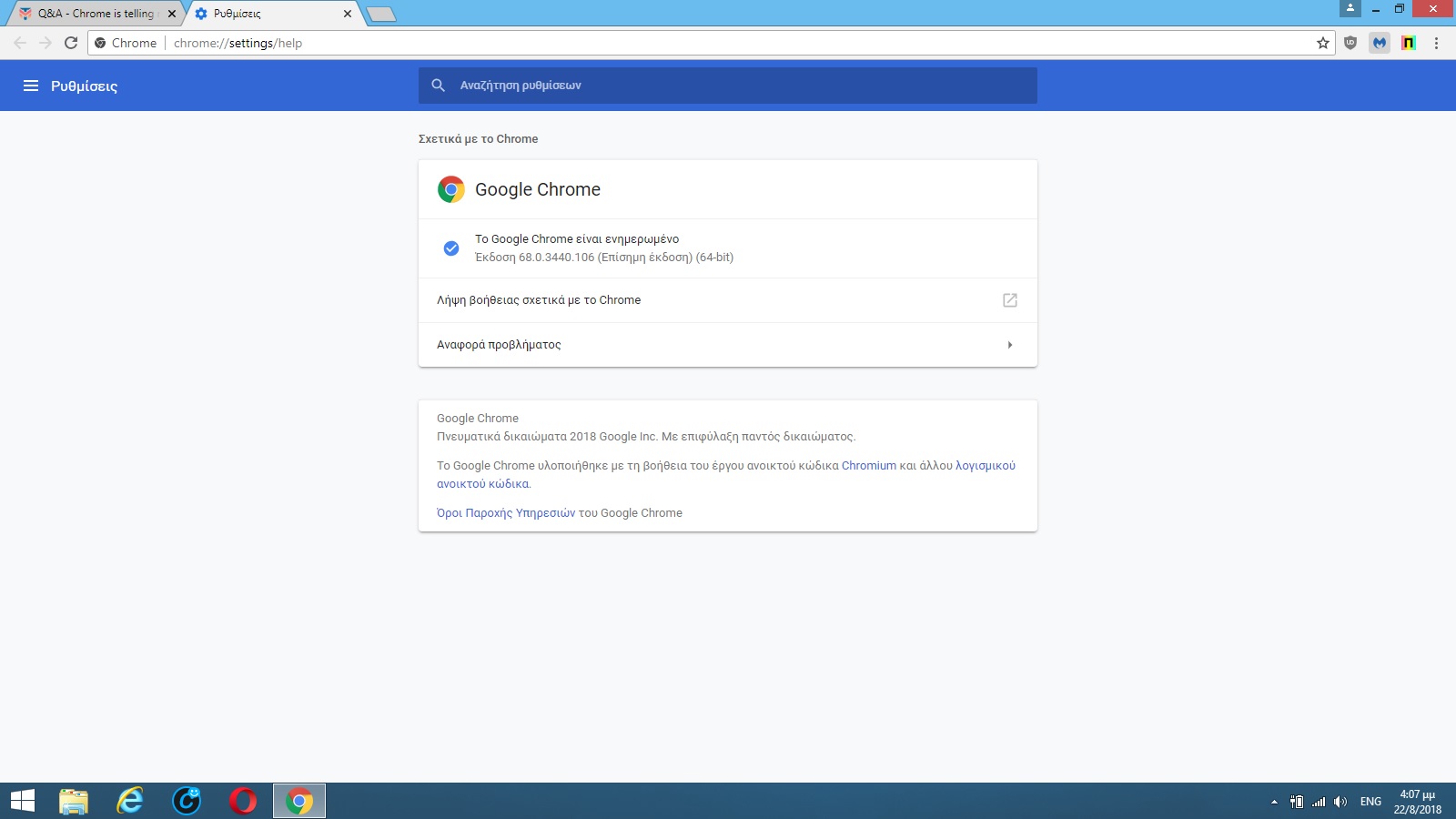Viewport: 1456px width, 819px height.
Task: Open the volume control in system tray
Action: (1340, 802)
